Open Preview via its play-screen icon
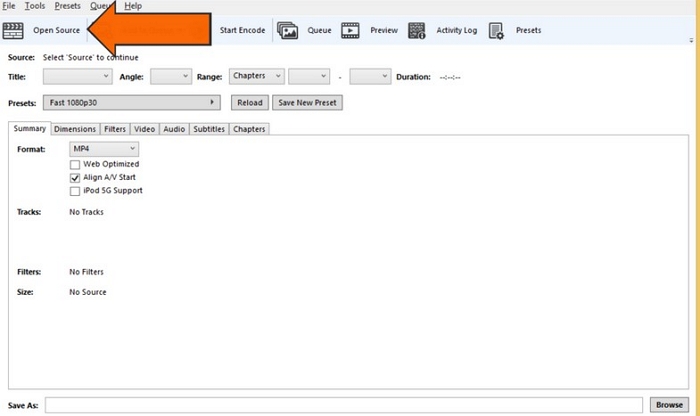Screen dimensions: 700x416 point(350,30)
